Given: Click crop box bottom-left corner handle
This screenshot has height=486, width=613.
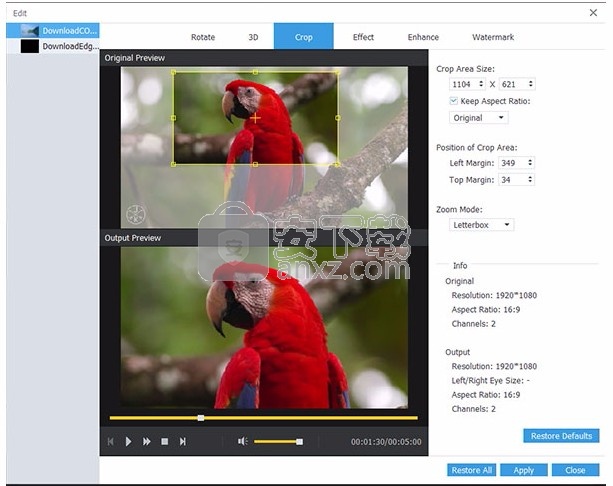Looking at the screenshot, I should click(174, 165).
